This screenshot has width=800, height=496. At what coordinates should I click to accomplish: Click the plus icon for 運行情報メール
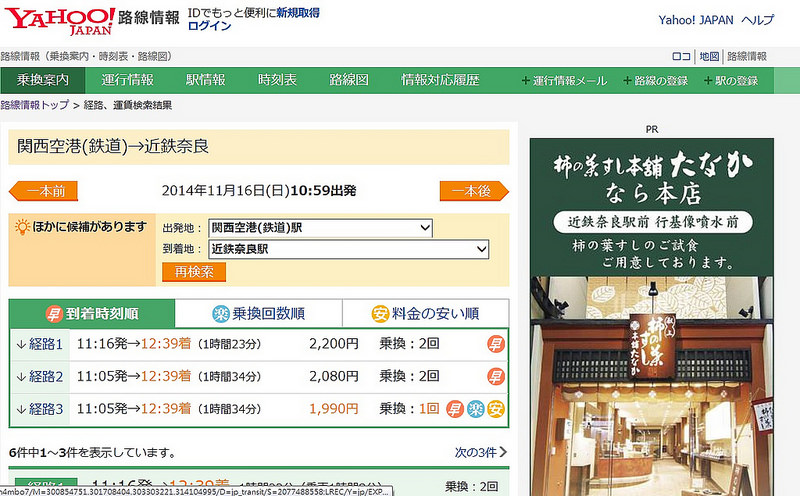point(526,81)
